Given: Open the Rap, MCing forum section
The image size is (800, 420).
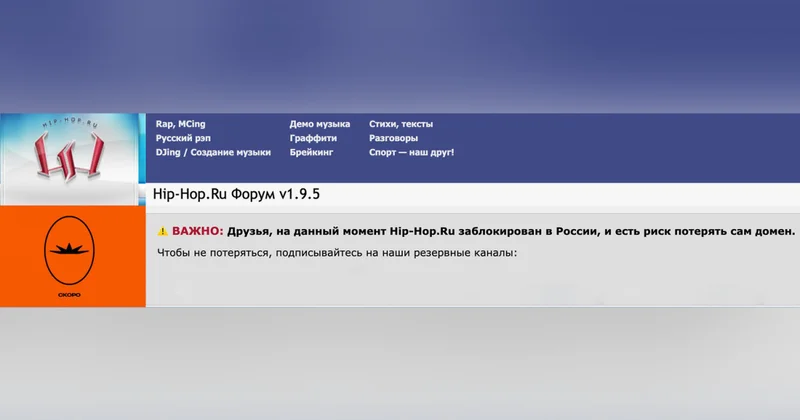Looking at the screenshot, I should tap(181, 124).
